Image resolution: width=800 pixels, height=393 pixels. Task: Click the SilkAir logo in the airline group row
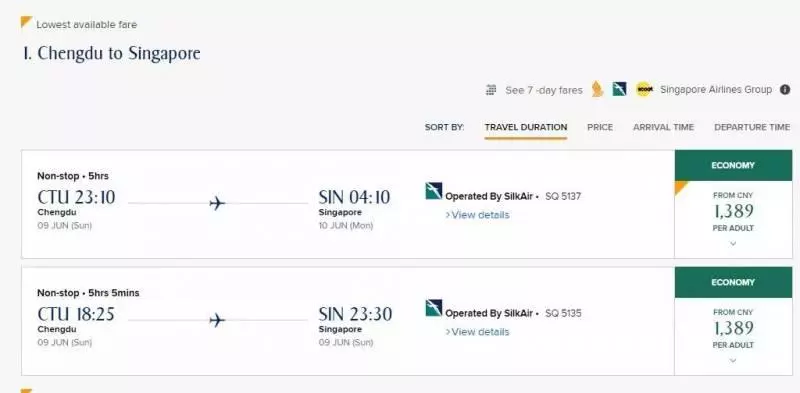pyautogui.click(x=619, y=89)
